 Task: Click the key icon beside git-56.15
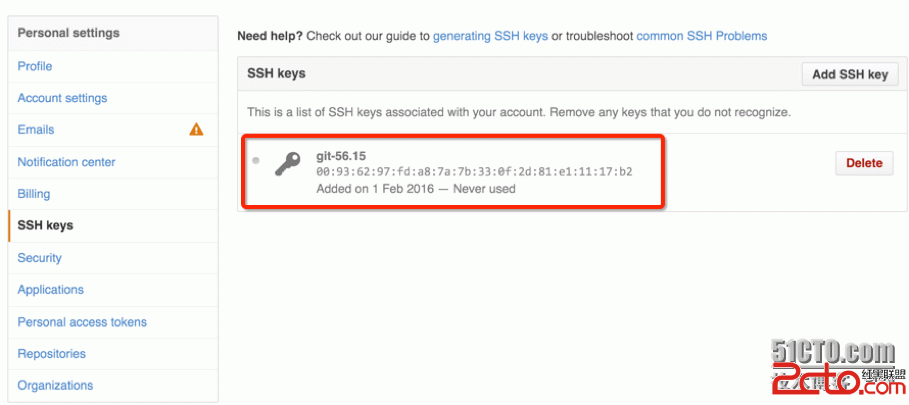tap(288, 164)
